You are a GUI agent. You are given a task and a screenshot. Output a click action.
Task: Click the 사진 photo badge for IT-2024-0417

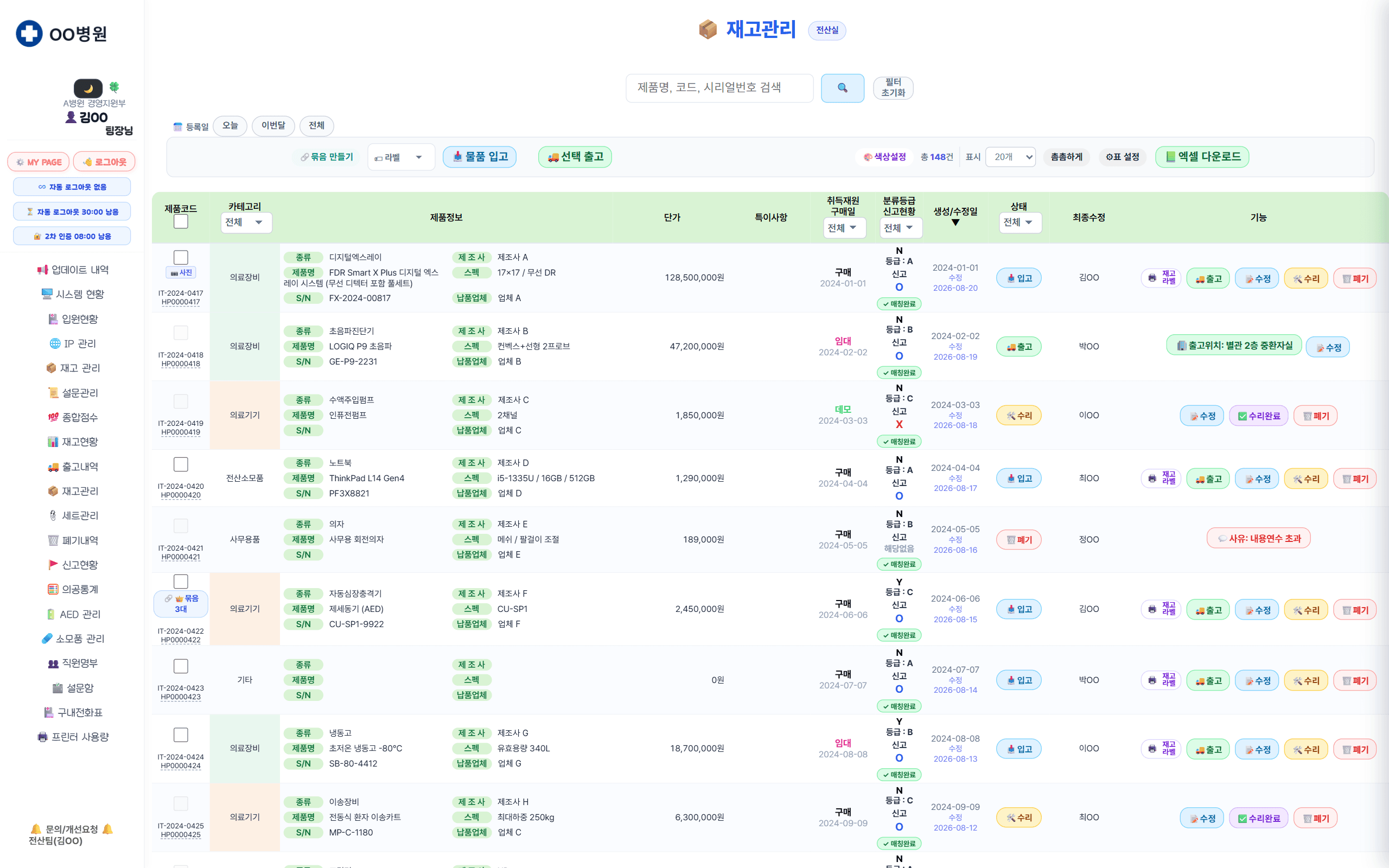click(181, 273)
